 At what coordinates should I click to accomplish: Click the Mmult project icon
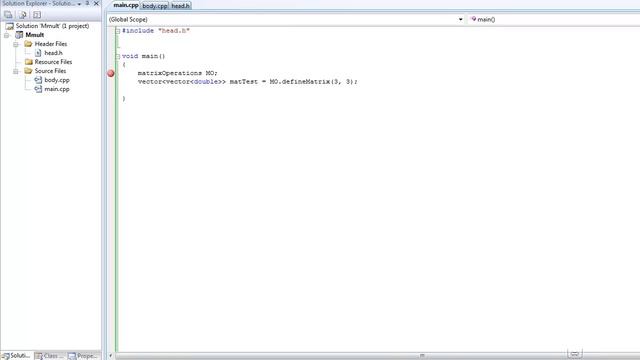point(19,35)
